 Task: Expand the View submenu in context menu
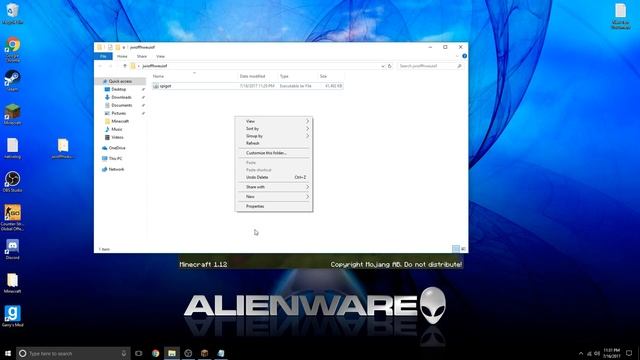(274, 121)
